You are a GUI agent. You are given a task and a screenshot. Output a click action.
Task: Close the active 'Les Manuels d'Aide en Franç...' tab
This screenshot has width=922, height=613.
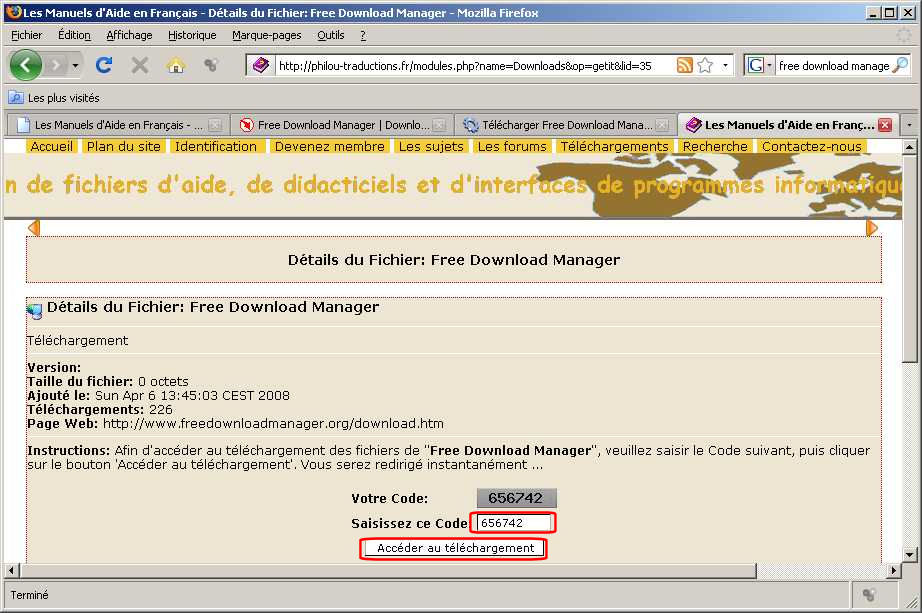884,125
